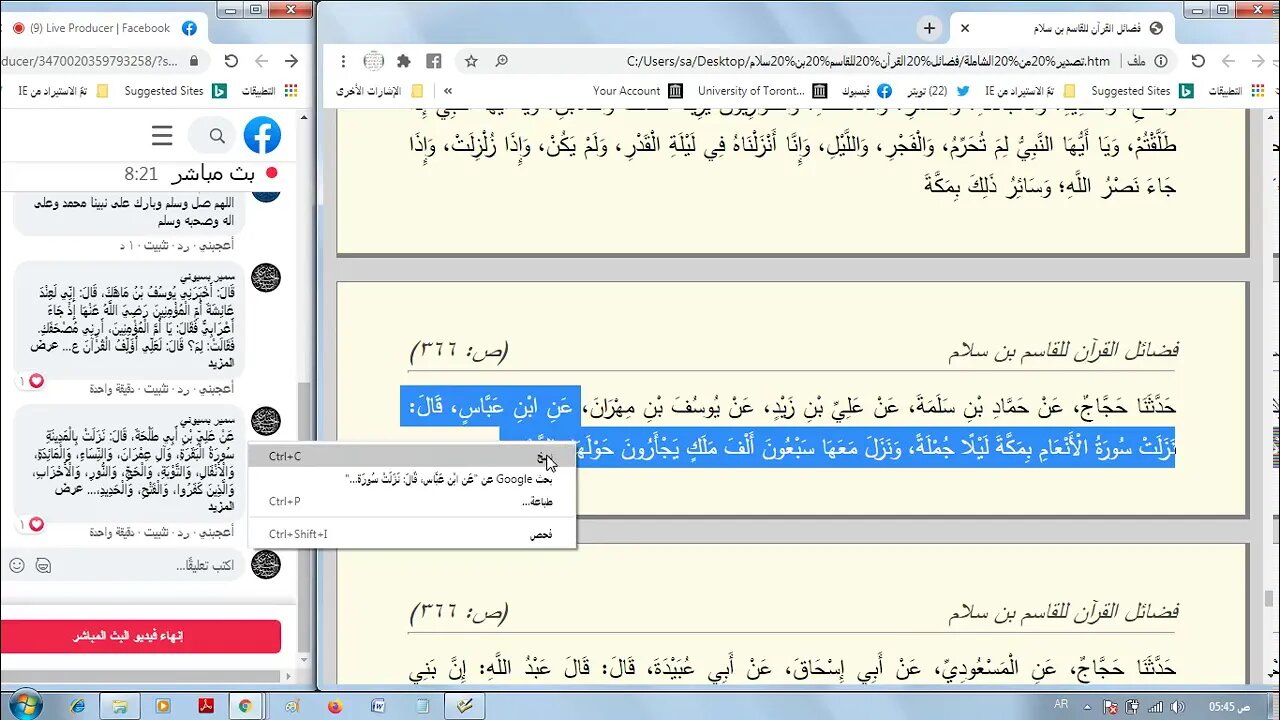The width and height of the screenshot is (1280, 720).
Task: Open the Extensions puzzle icon
Action: coord(404,61)
